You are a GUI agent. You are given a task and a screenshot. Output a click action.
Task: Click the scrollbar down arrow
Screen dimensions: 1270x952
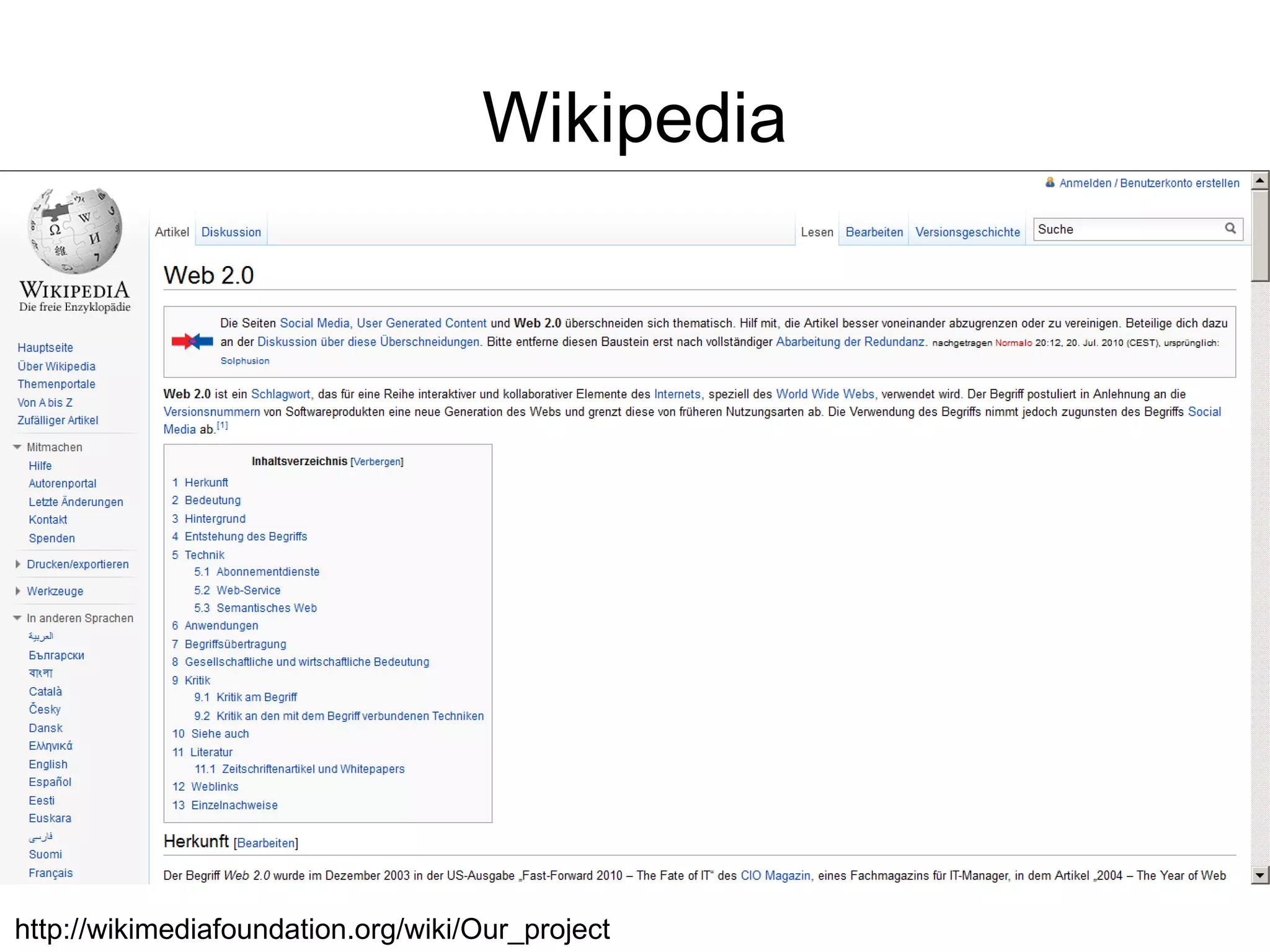[1259, 875]
